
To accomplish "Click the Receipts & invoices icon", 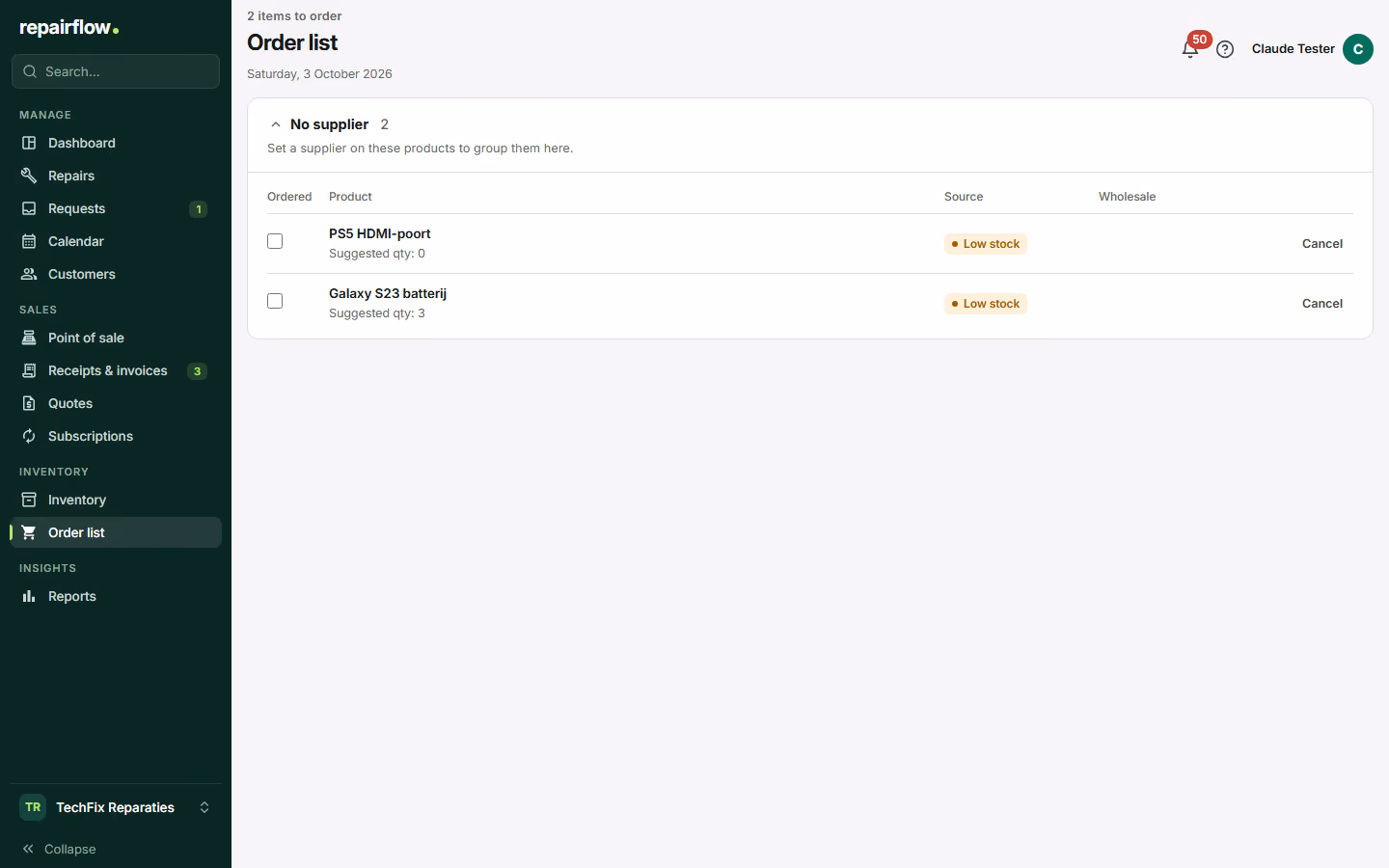I will coord(29,370).
